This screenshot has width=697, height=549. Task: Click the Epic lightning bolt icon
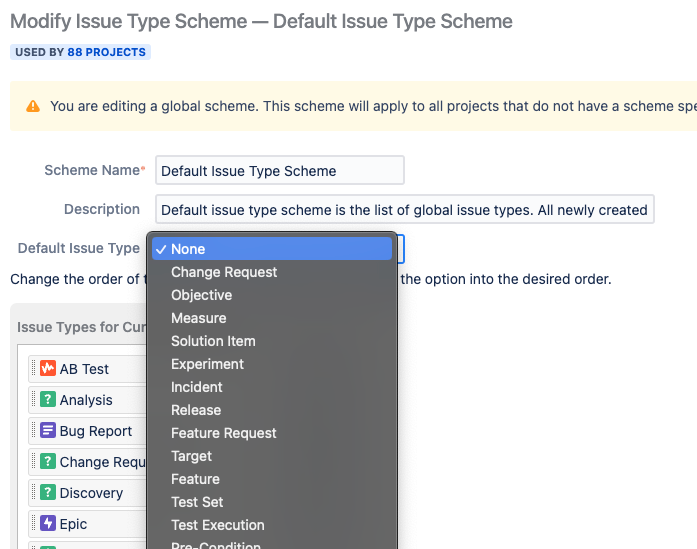[48, 523]
